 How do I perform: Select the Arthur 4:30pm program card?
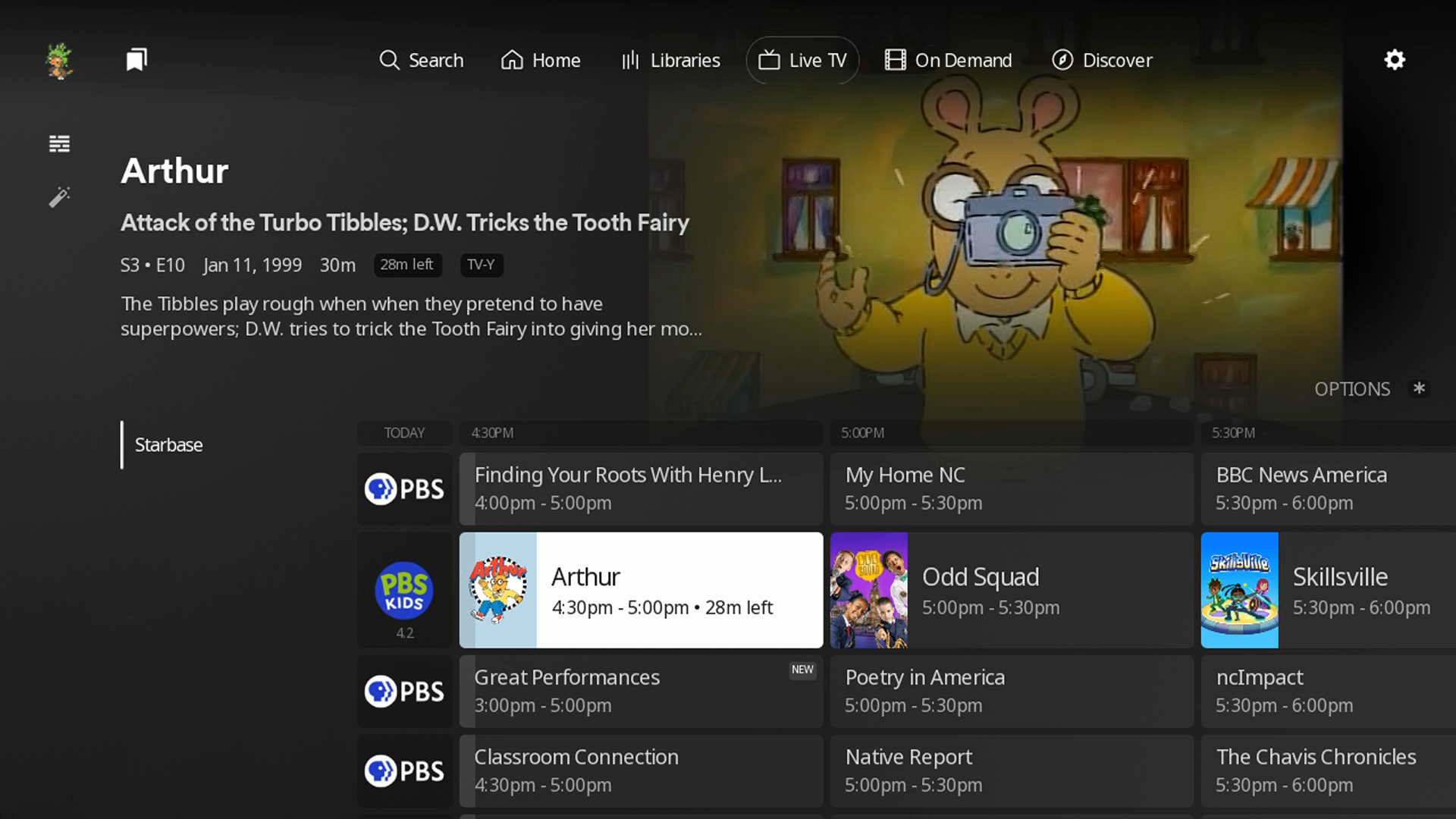[642, 590]
